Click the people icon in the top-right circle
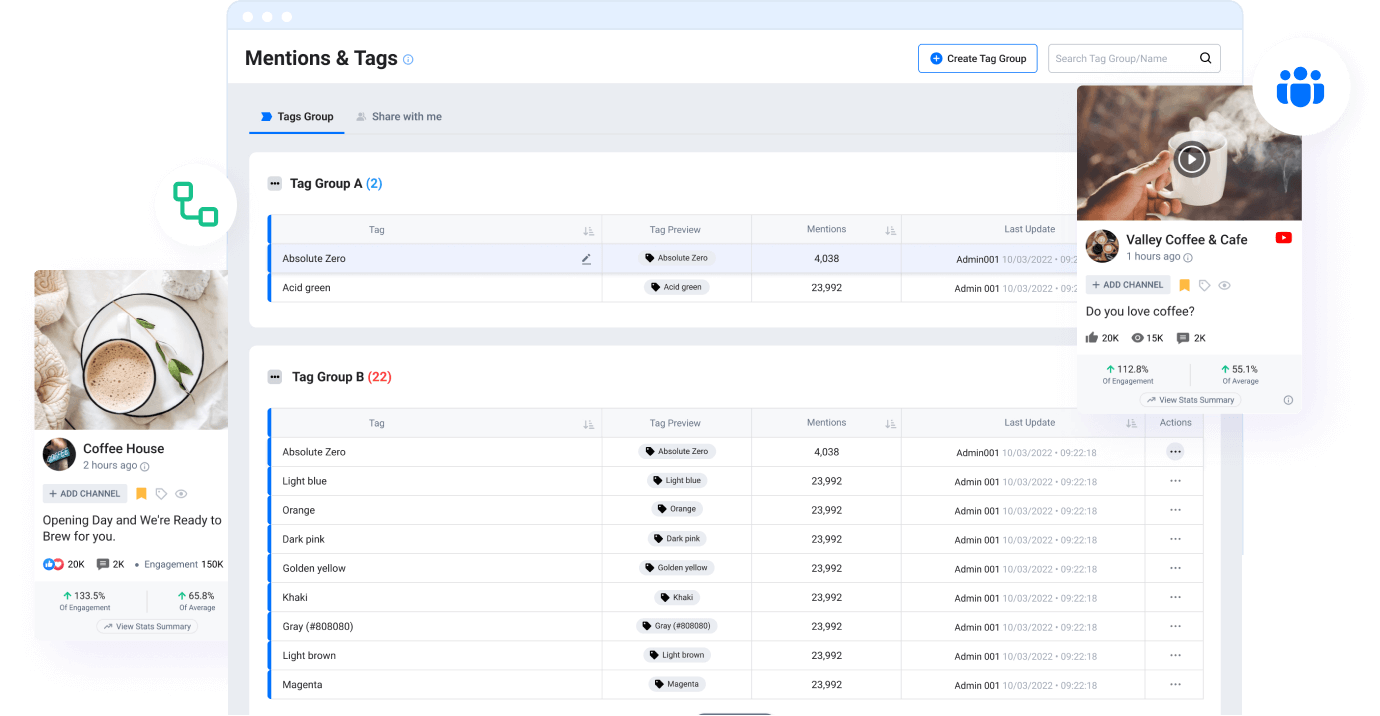Viewport: 1380px width, 716px height. coord(1300,88)
